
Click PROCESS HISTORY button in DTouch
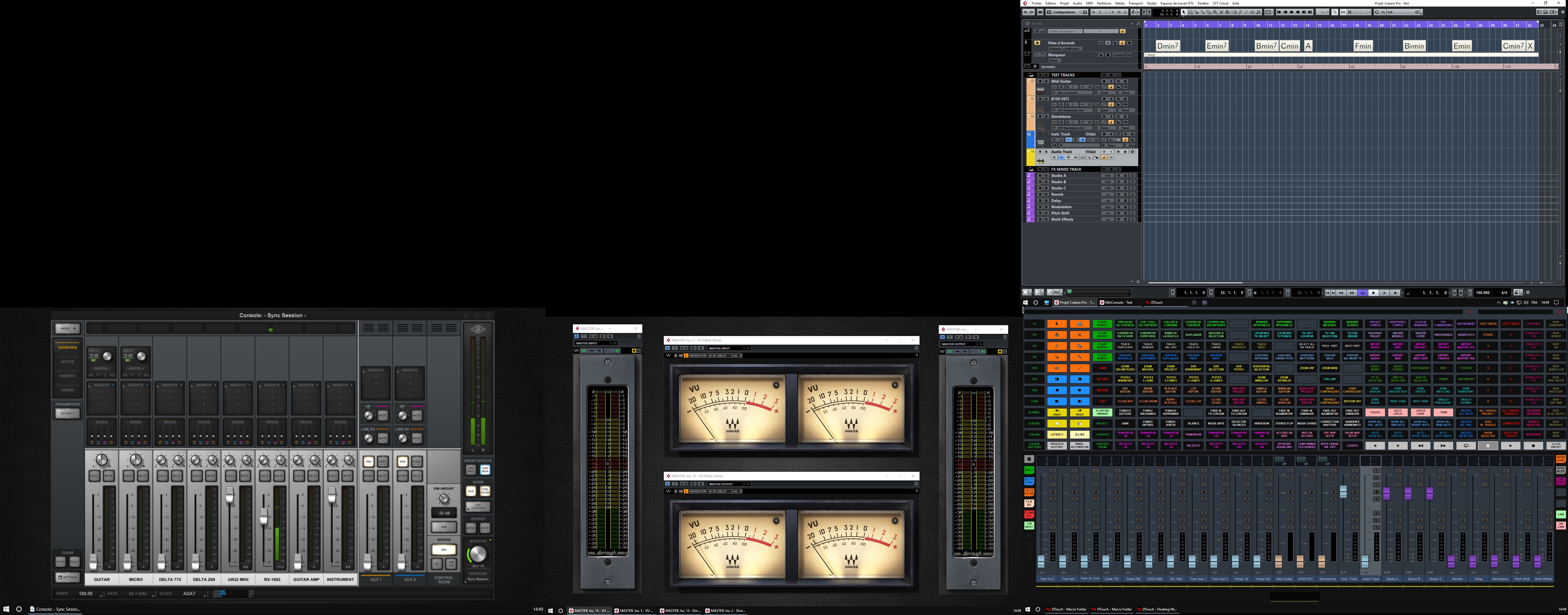[x=1057, y=446]
